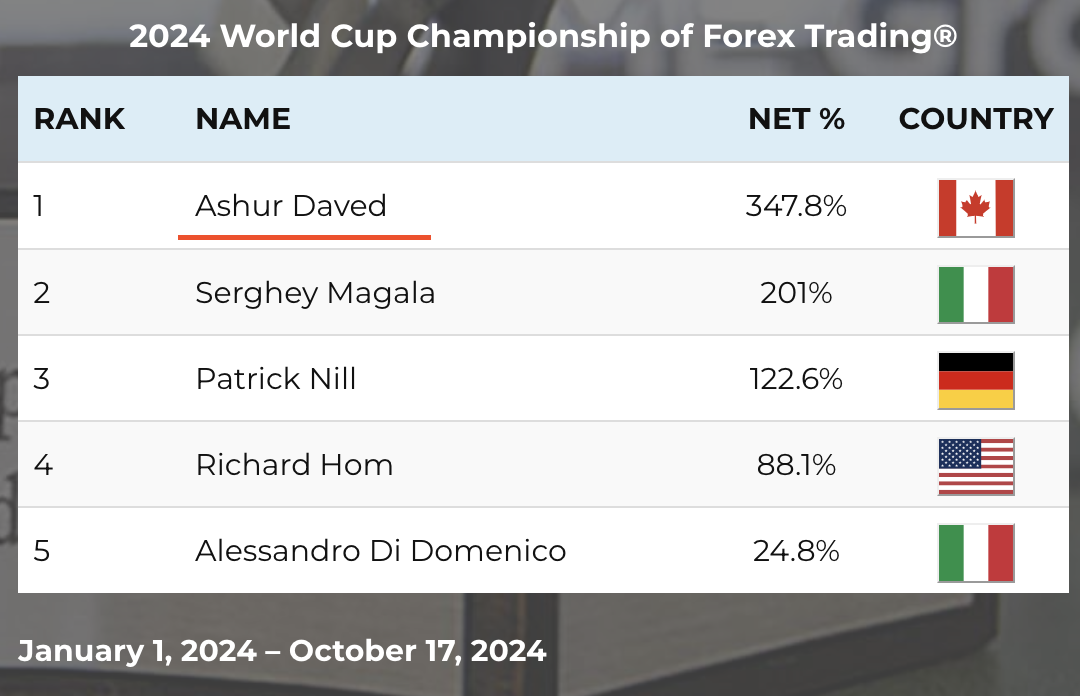This screenshot has width=1080, height=696.
Task: Click the name Serghey Magala
Action: click(315, 293)
